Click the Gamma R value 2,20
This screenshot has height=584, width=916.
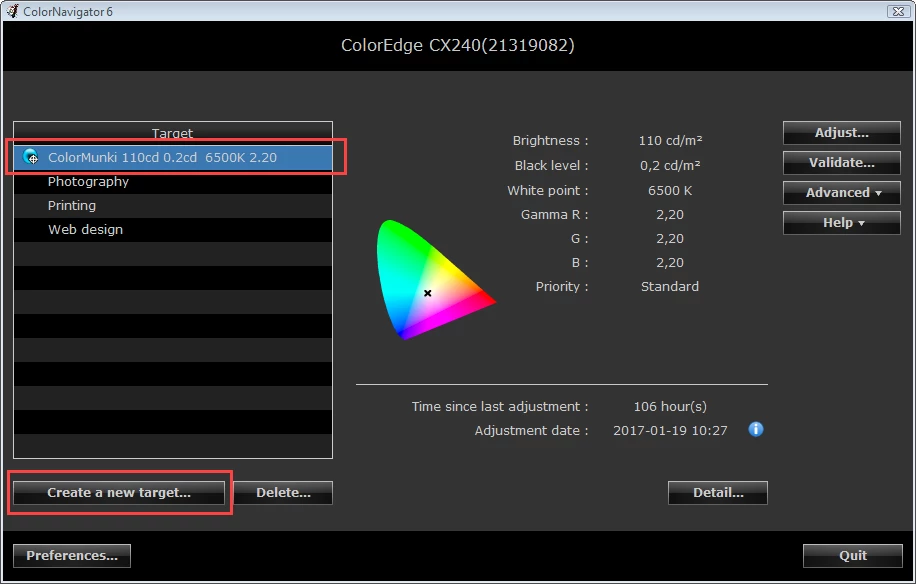[x=670, y=215]
